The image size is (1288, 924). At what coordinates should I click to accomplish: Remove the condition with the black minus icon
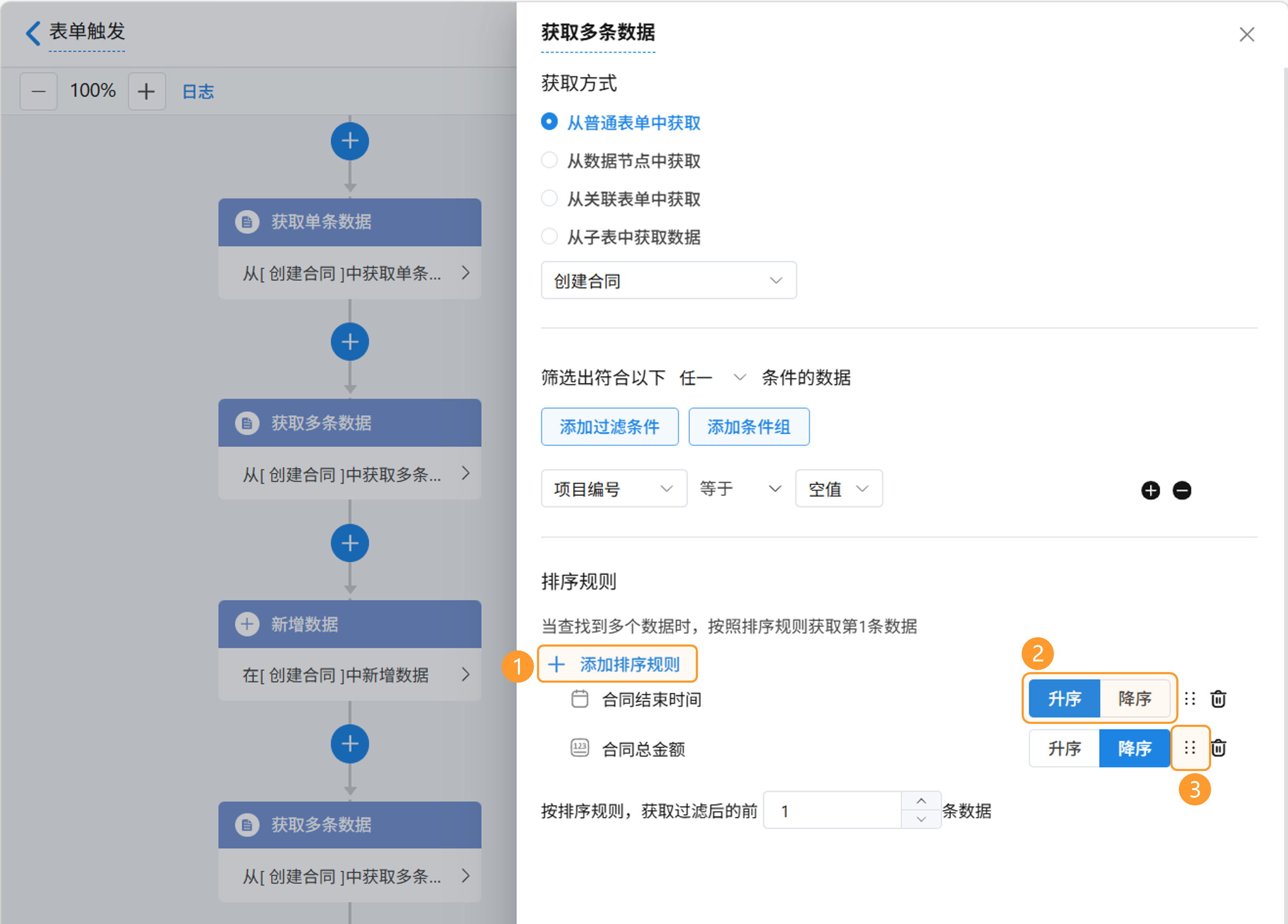click(x=1182, y=490)
